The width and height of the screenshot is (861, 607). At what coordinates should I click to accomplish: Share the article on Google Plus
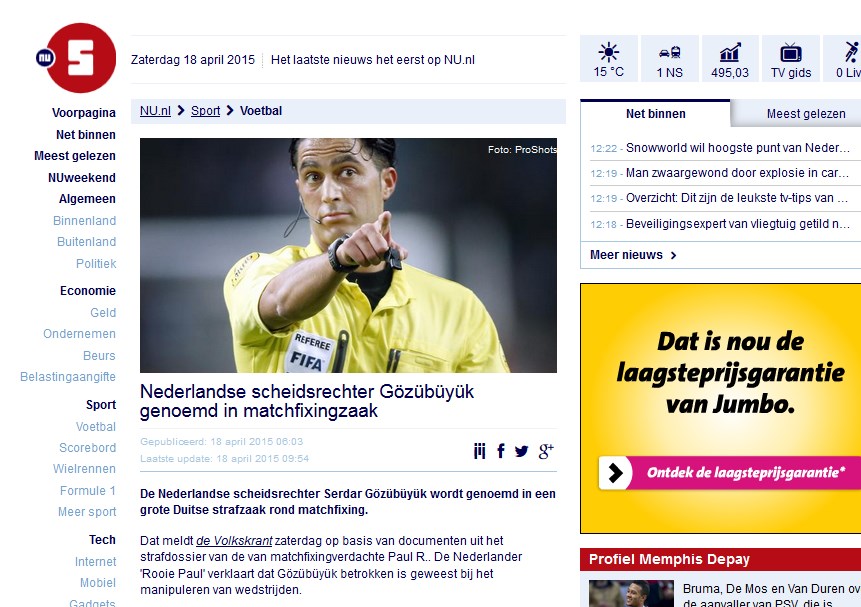546,452
